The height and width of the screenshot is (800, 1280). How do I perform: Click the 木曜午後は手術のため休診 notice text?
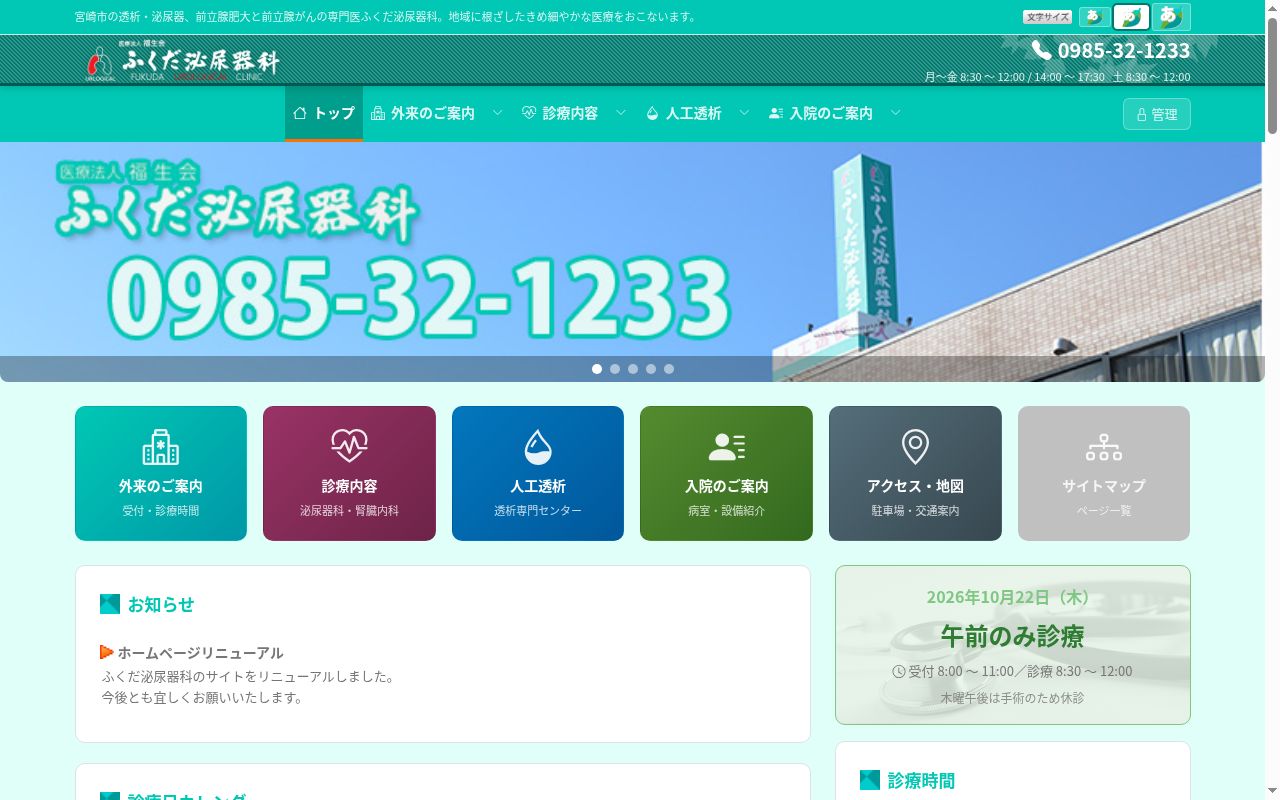[1012, 698]
